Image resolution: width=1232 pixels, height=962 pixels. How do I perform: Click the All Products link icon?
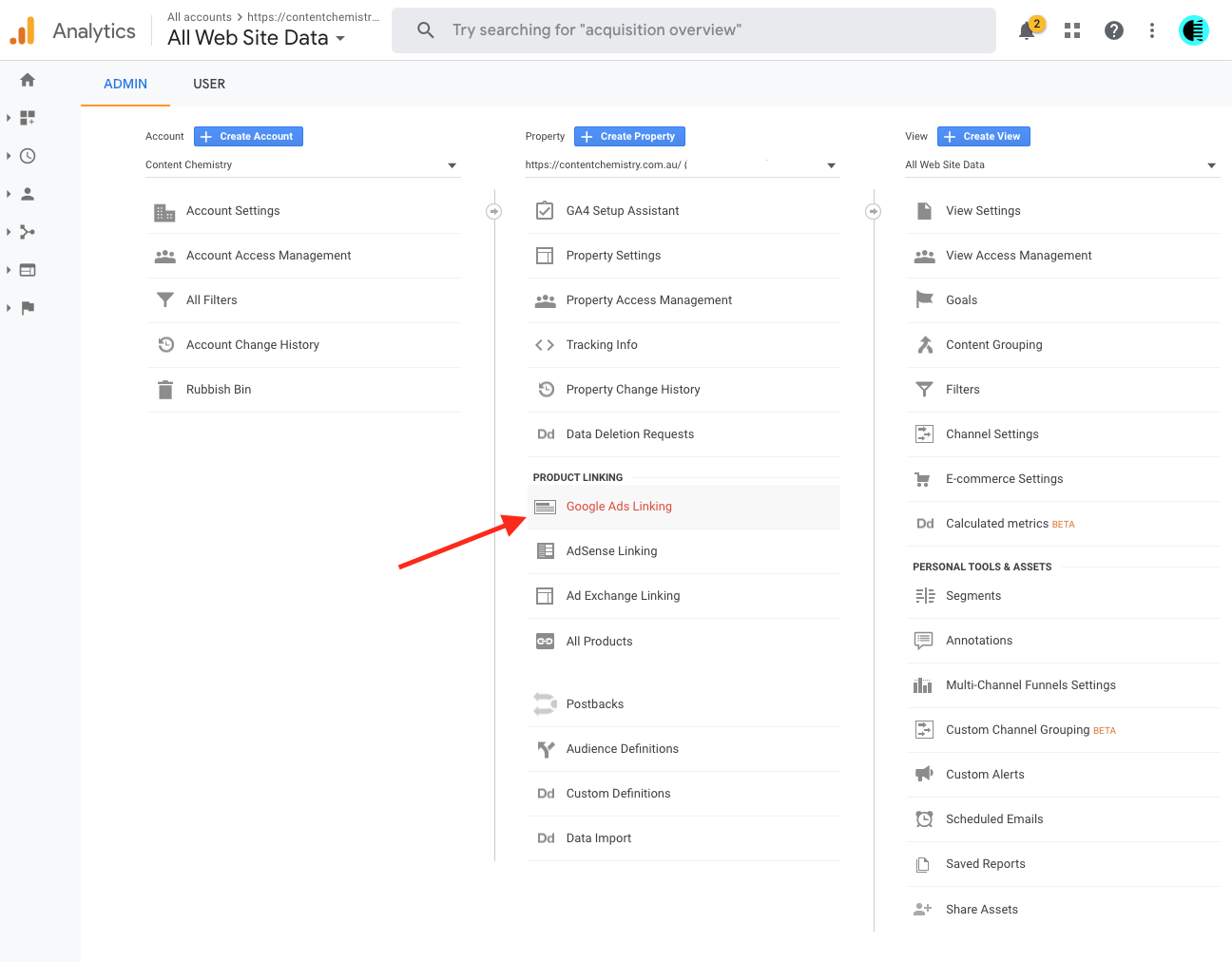(545, 642)
